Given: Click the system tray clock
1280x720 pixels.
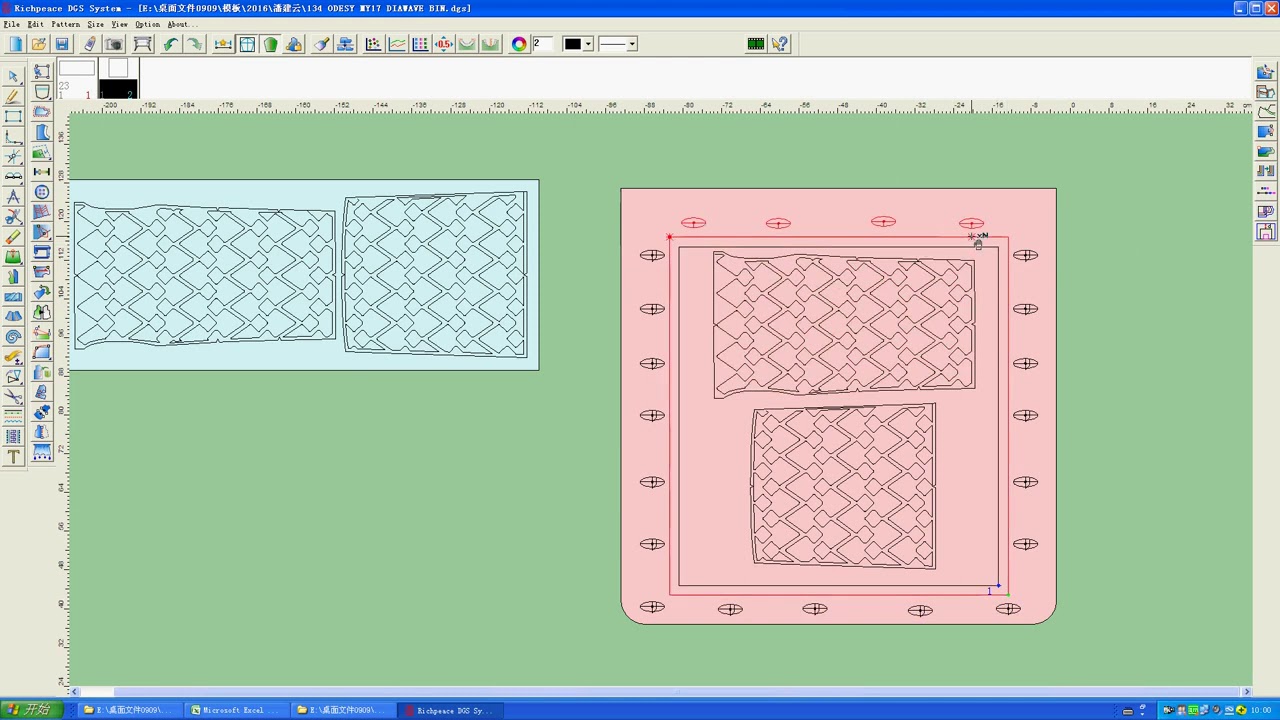Looking at the screenshot, I should pyautogui.click(x=1261, y=710).
